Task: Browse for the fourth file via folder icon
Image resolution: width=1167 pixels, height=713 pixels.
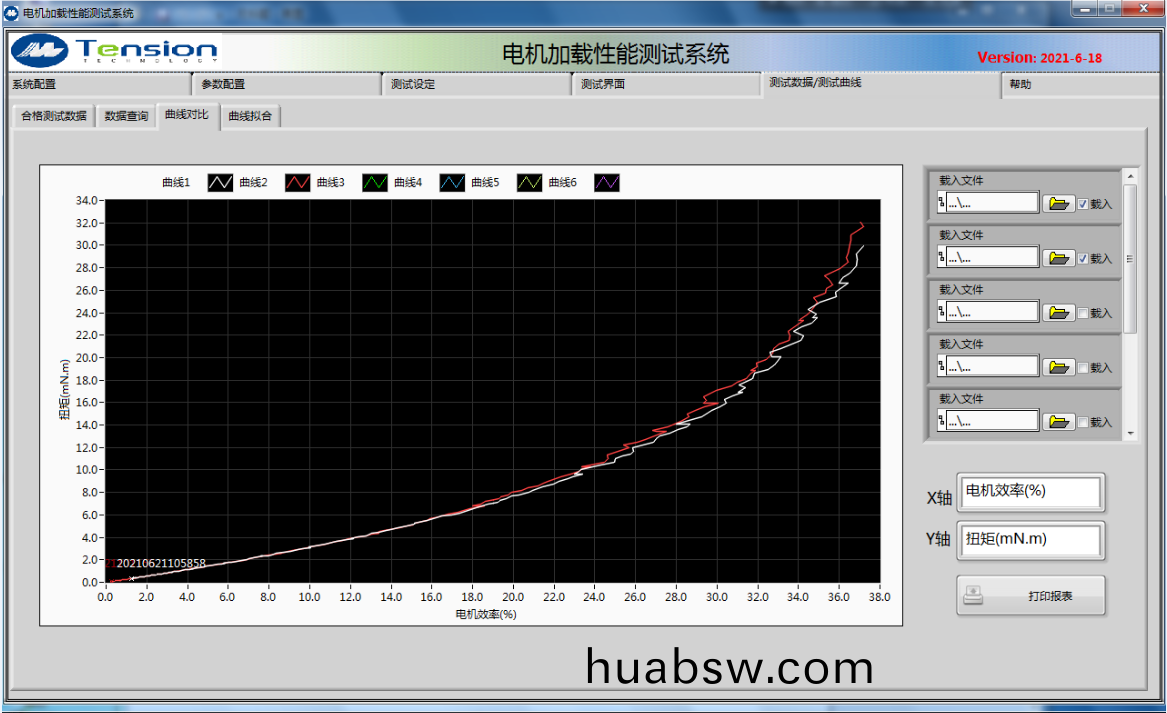Action: point(1058,367)
